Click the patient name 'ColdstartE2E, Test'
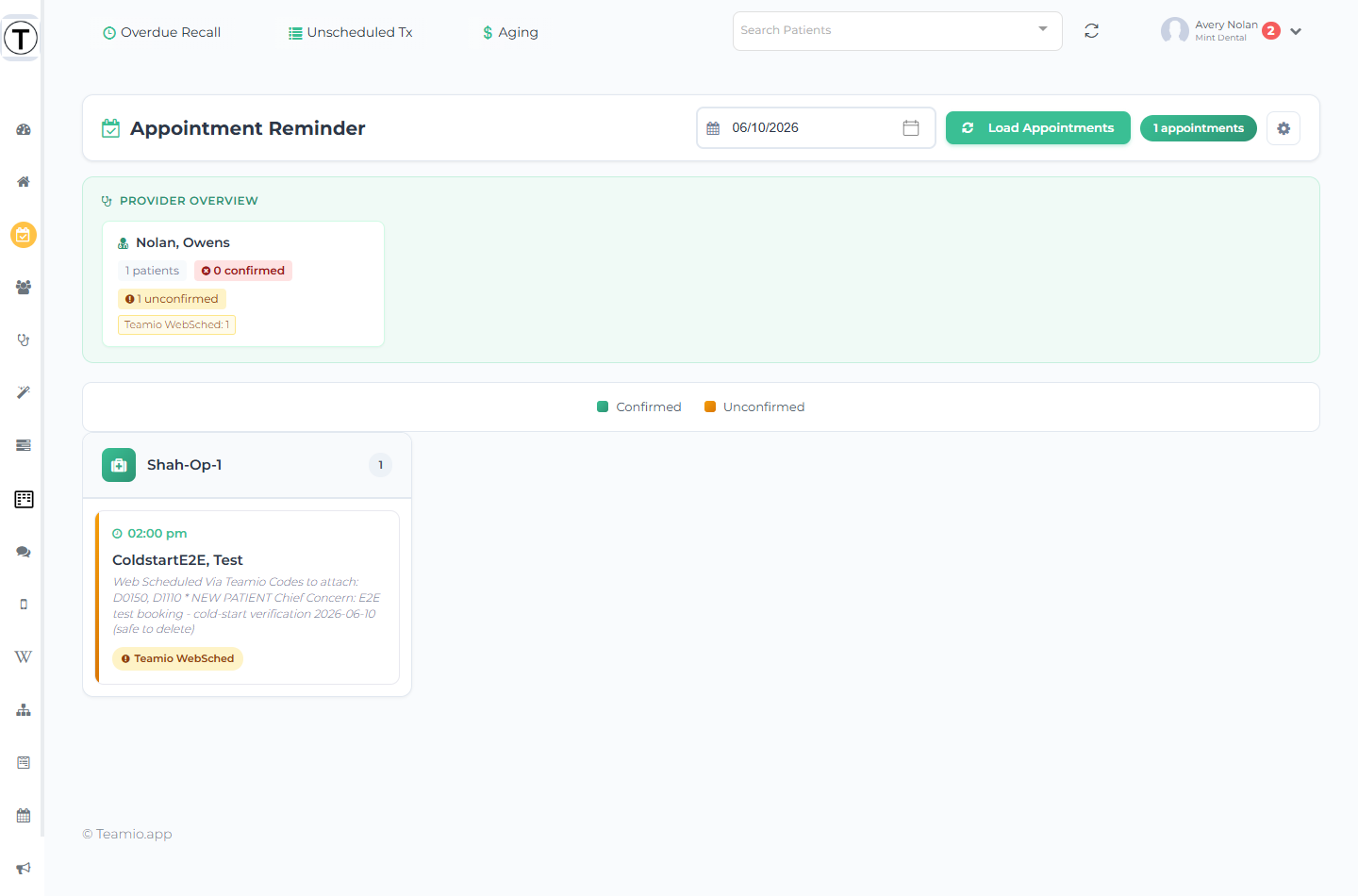 click(x=177, y=560)
